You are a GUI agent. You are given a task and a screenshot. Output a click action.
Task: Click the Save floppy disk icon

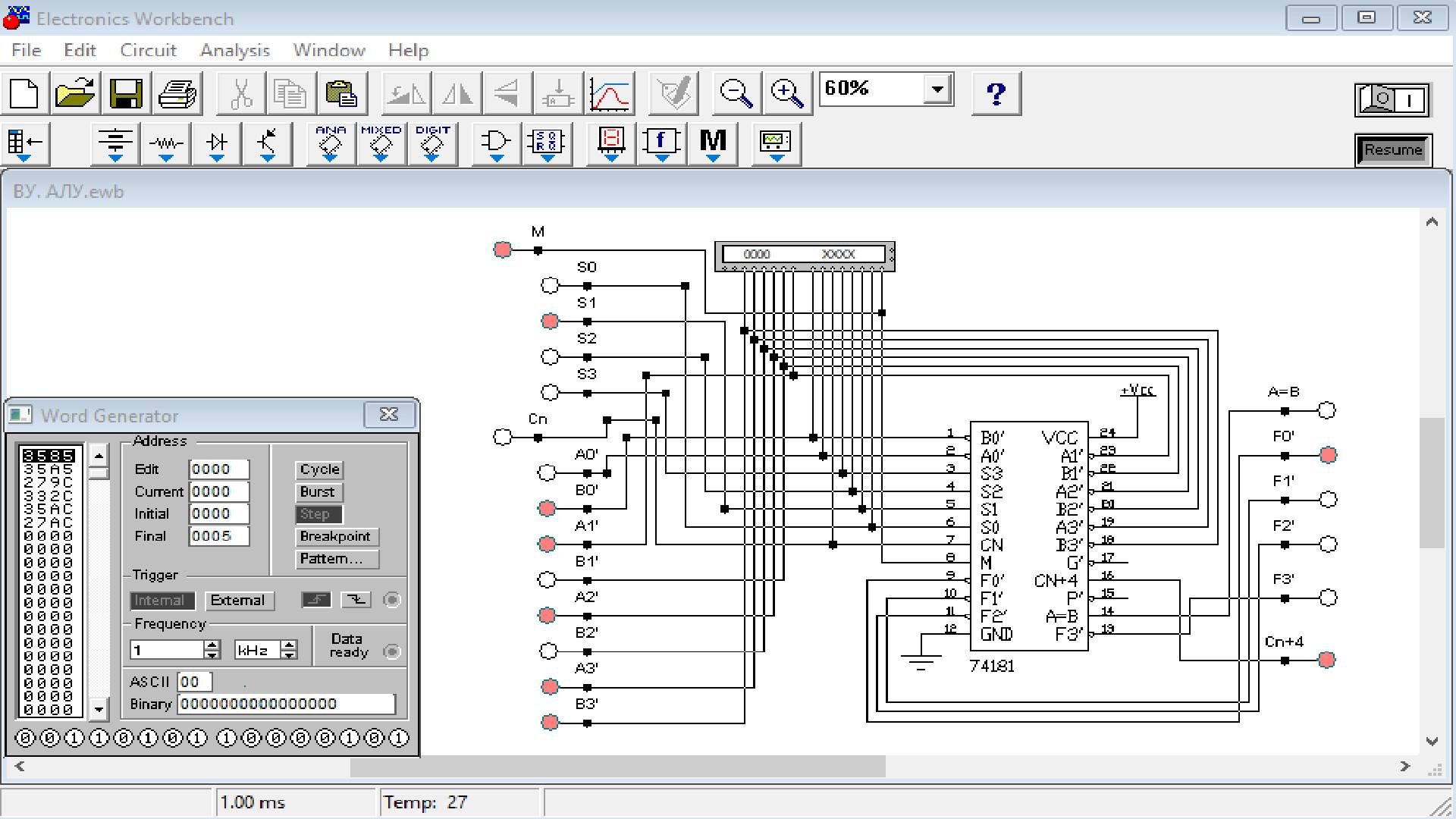(126, 93)
